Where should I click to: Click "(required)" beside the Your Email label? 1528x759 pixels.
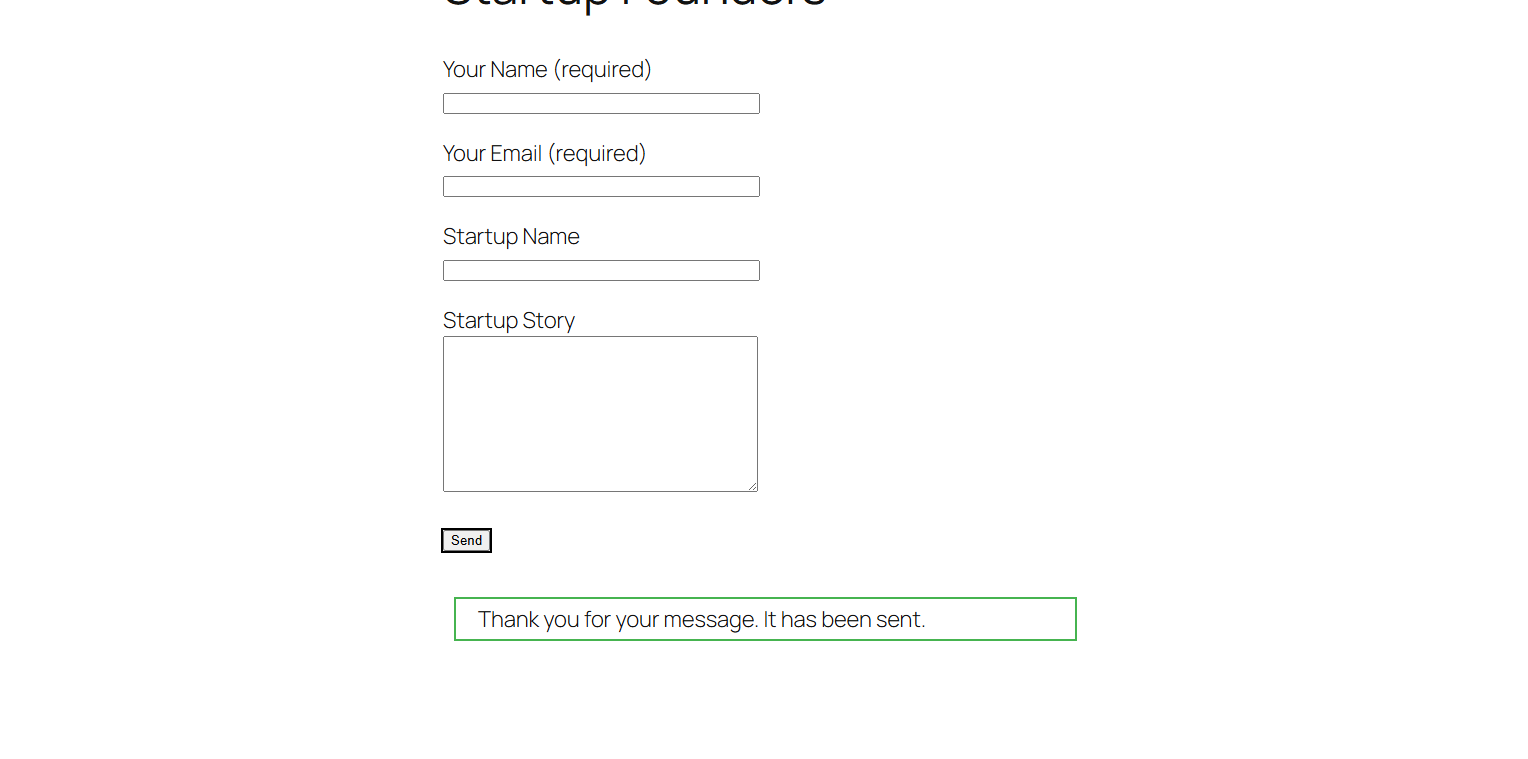click(x=597, y=154)
